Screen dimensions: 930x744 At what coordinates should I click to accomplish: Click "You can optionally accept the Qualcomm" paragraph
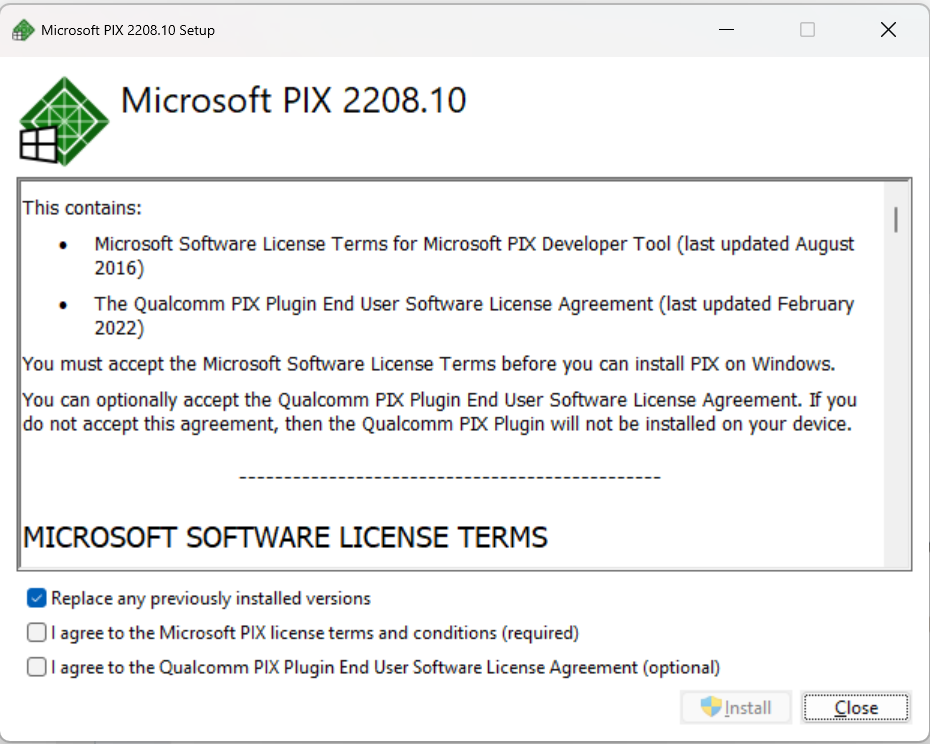coord(439,412)
